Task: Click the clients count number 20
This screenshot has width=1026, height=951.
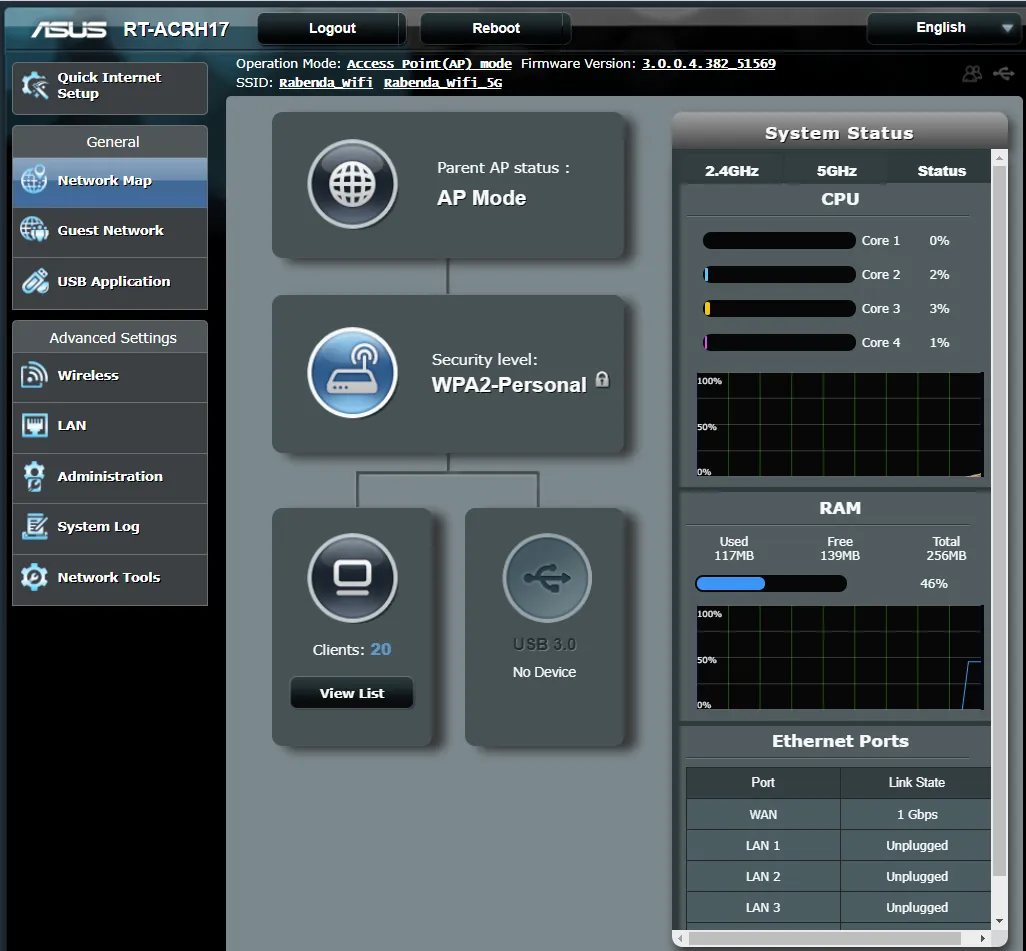Action: [380, 649]
